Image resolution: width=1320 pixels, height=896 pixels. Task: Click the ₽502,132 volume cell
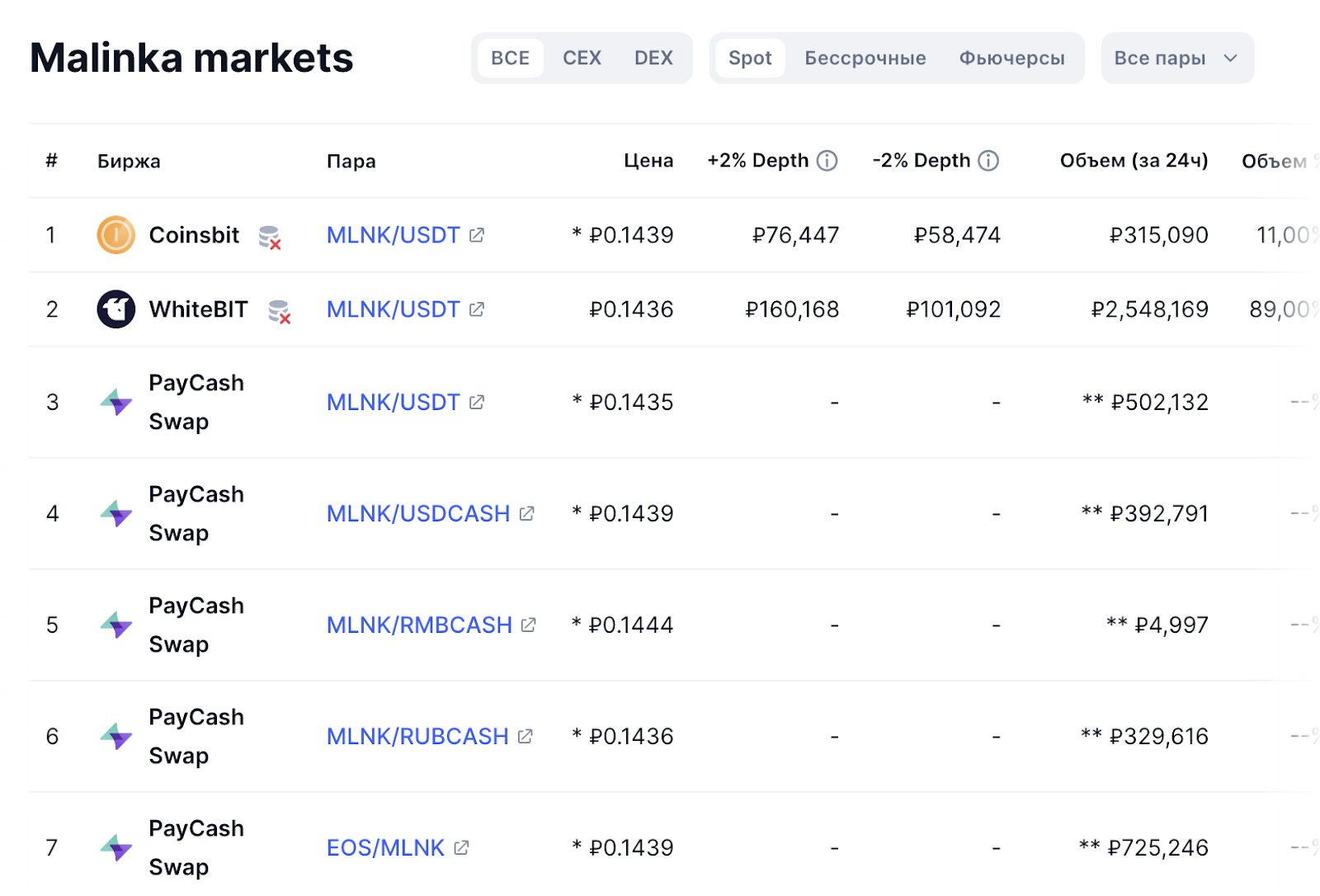click(1159, 402)
